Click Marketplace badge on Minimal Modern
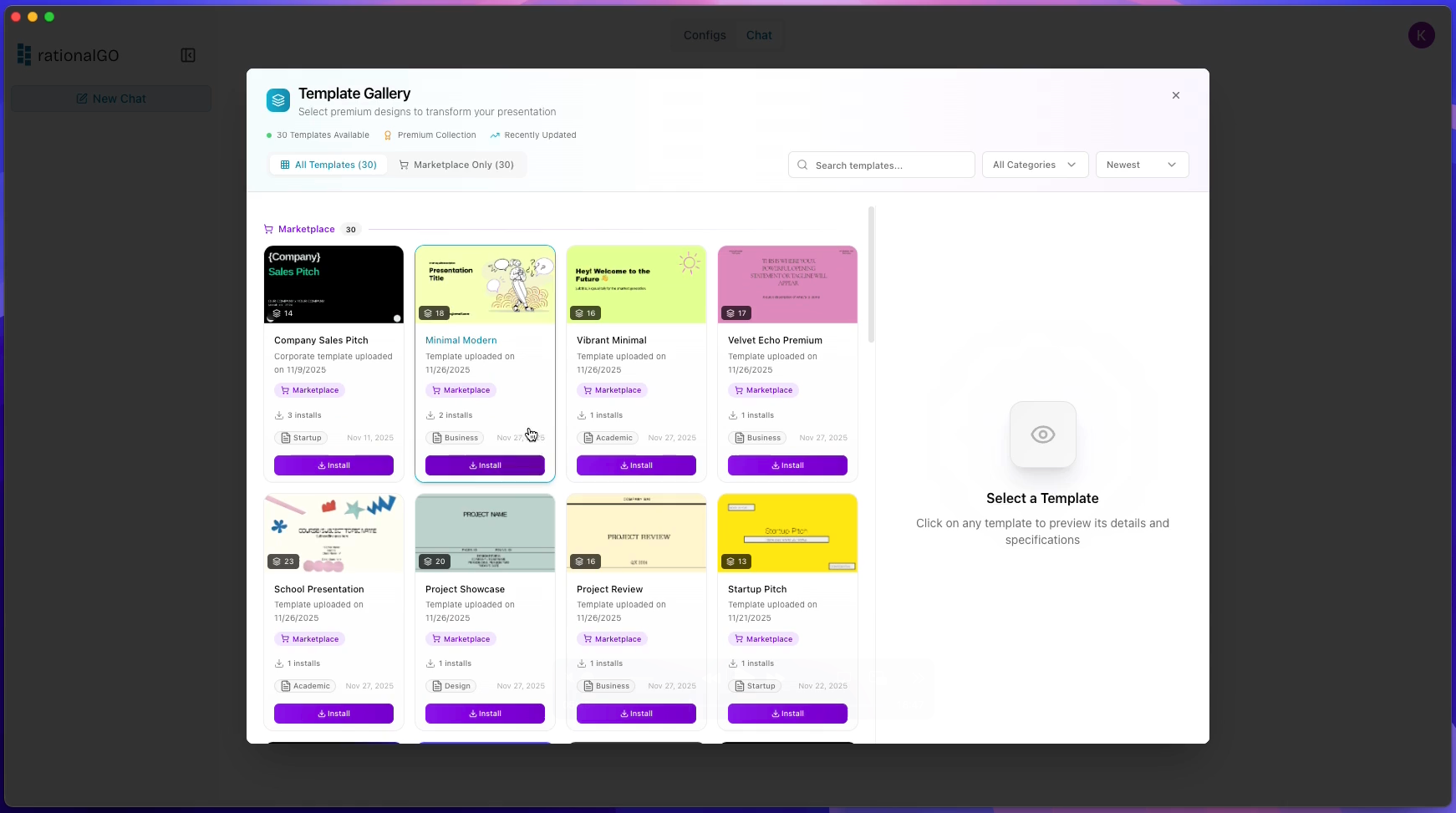The image size is (1456, 813). point(461,390)
